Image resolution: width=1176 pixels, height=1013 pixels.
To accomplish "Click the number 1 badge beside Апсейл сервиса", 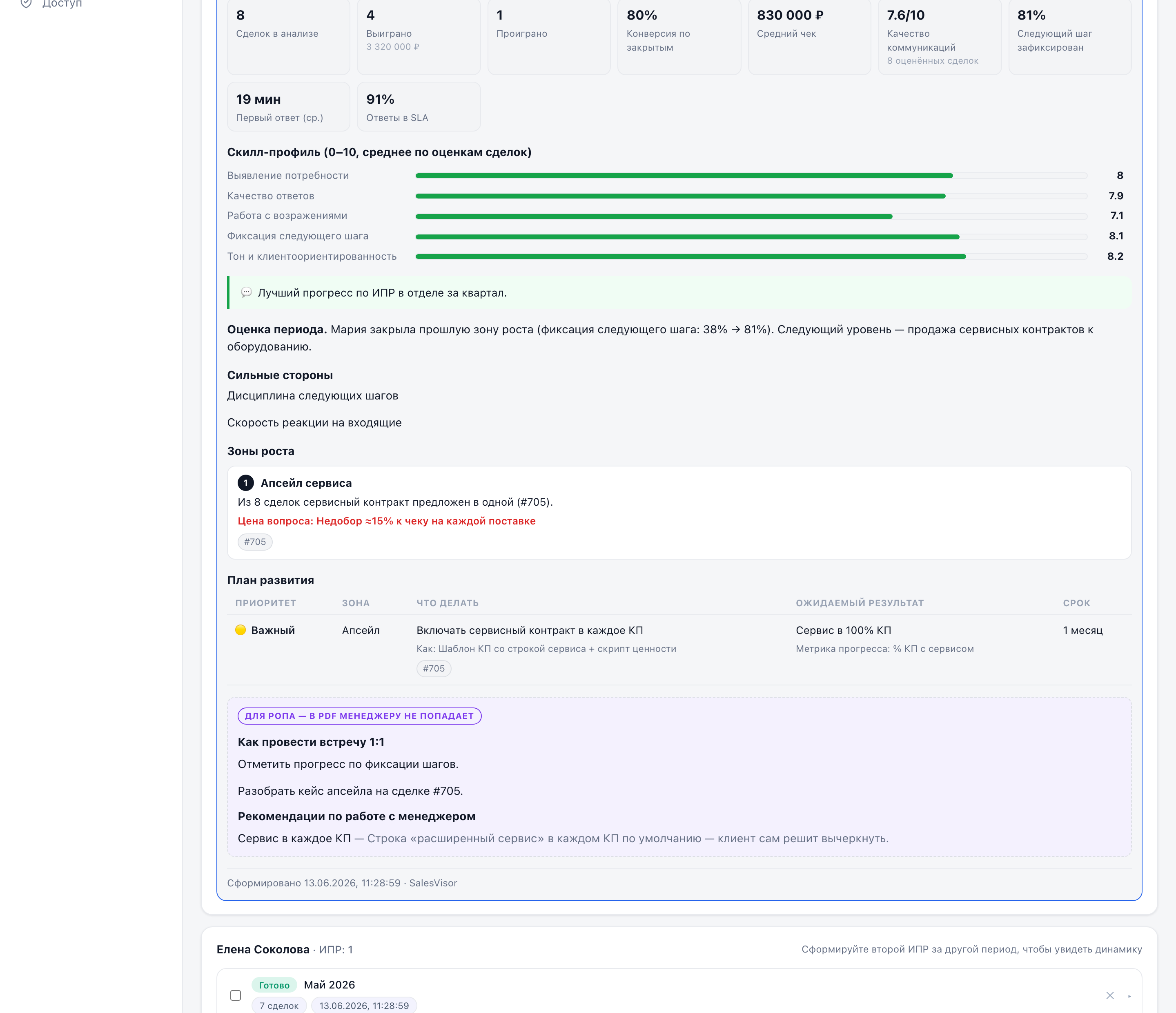I will coord(245,483).
